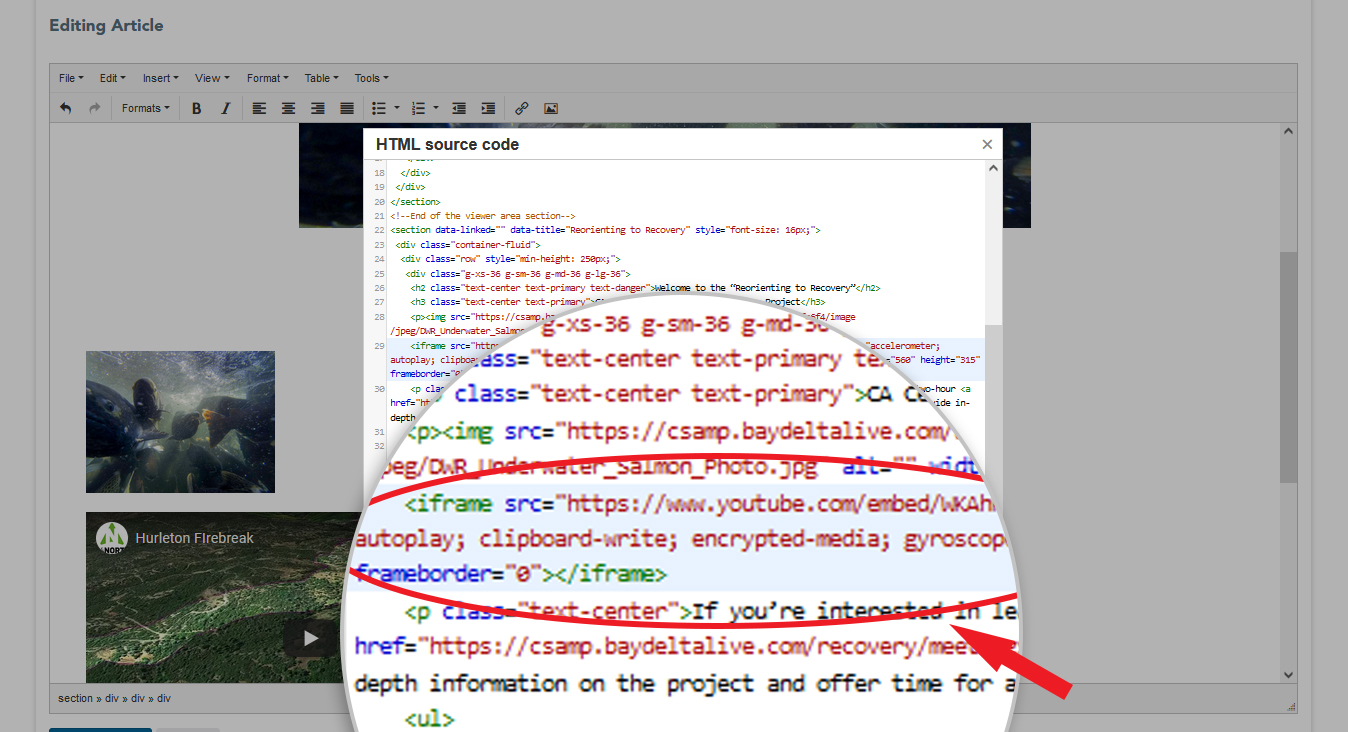Click the Editing Article heading
This screenshot has height=732, width=1348.
pyautogui.click(x=106, y=25)
